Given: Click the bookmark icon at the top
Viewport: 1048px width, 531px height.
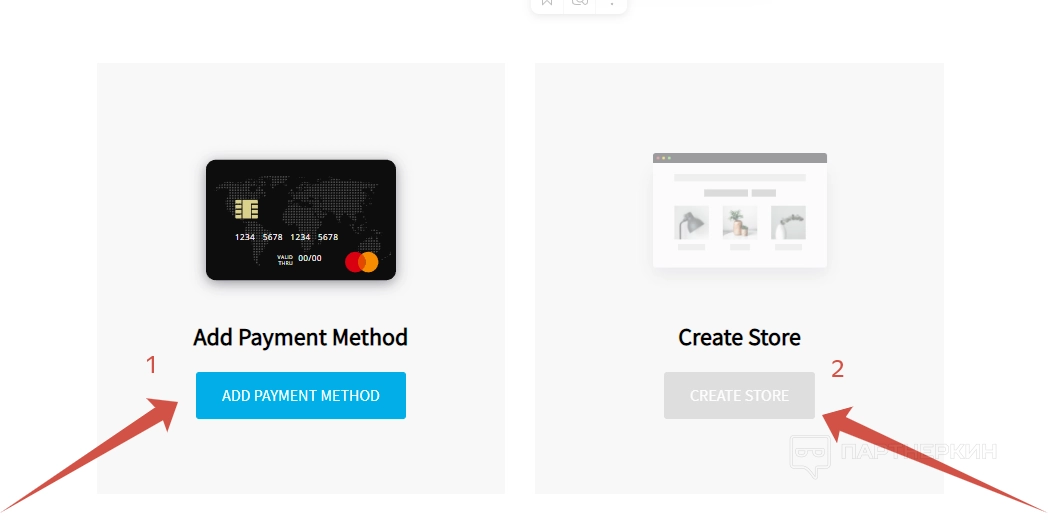Looking at the screenshot, I should click(547, 3).
